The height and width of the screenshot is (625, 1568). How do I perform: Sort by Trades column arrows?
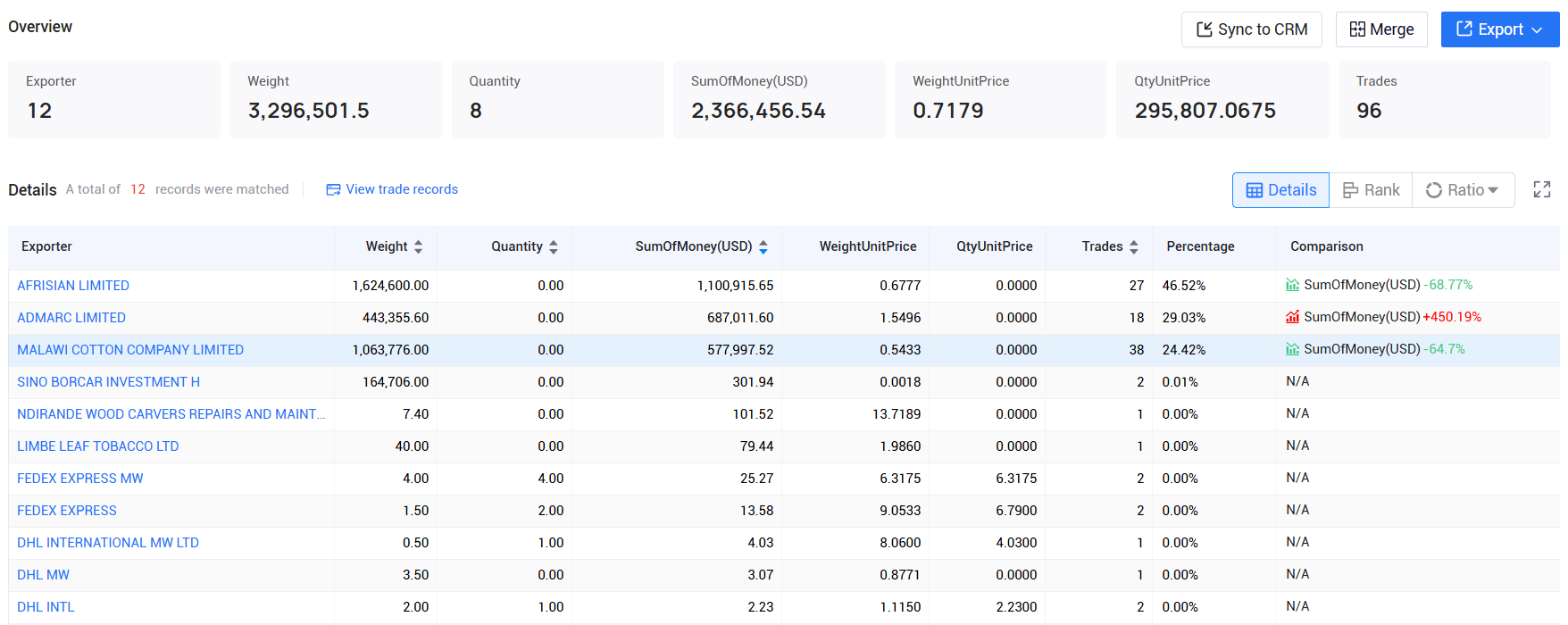pos(1134,246)
